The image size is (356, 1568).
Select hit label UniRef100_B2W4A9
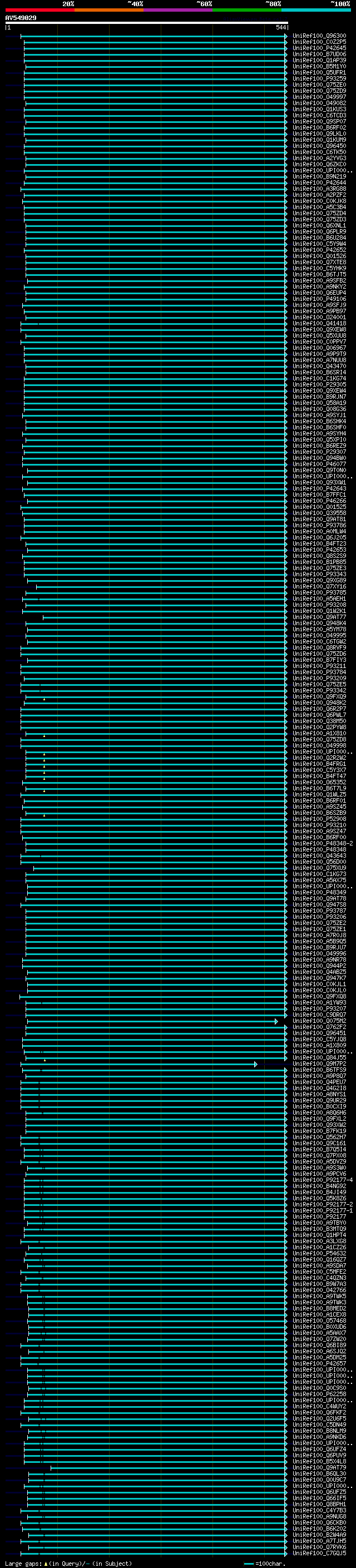click(x=319, y=1535)
